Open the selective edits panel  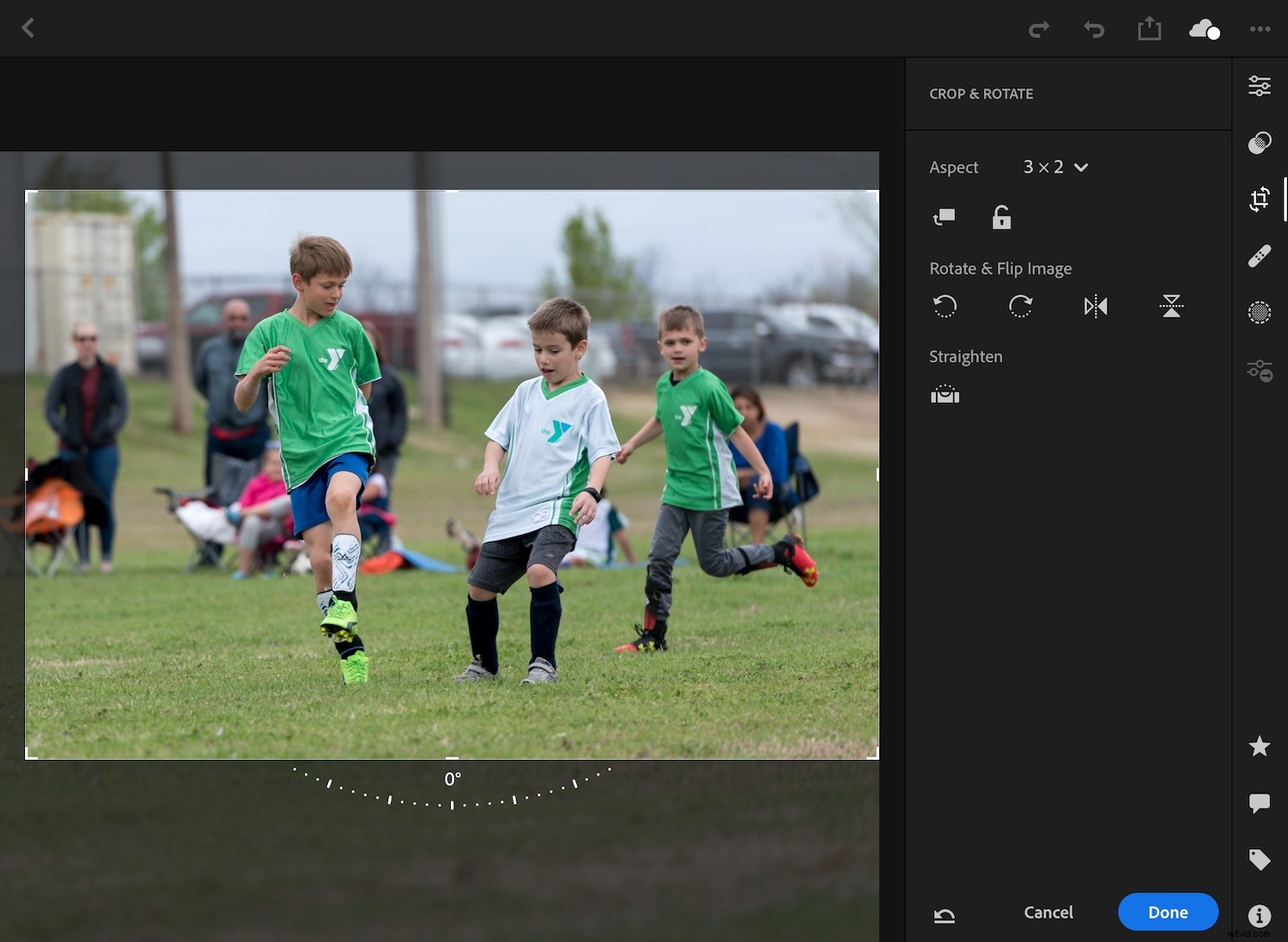click(x=1259, y=370)
